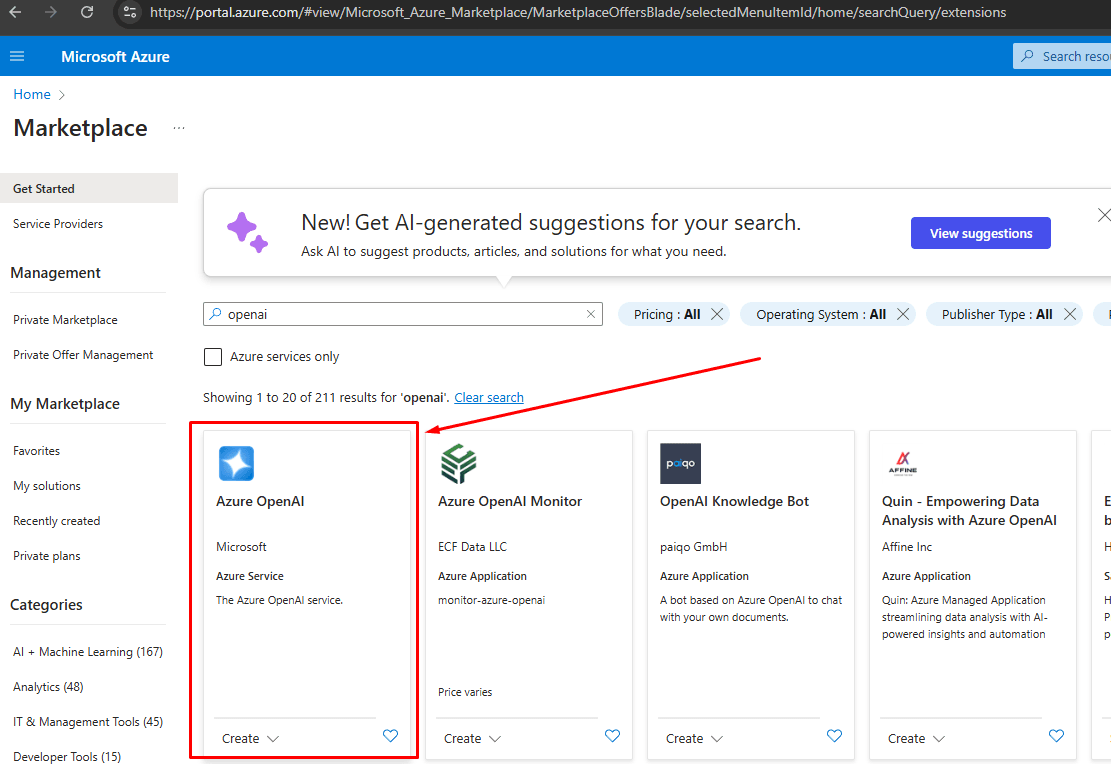This screenshot has width=1111, height=764.
Task: Open Service Providers in sidebar
Action: click(57, 224)
